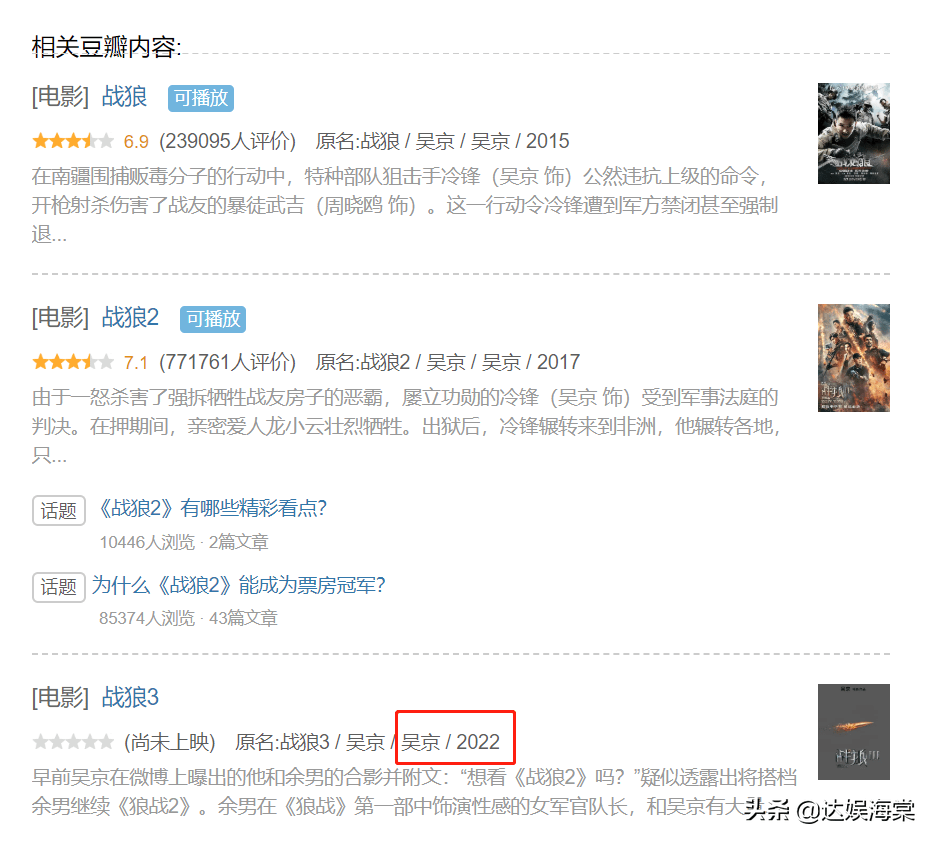
Task: Click the empty gray stars for 战狼3
Action: (x=73, y=742)
